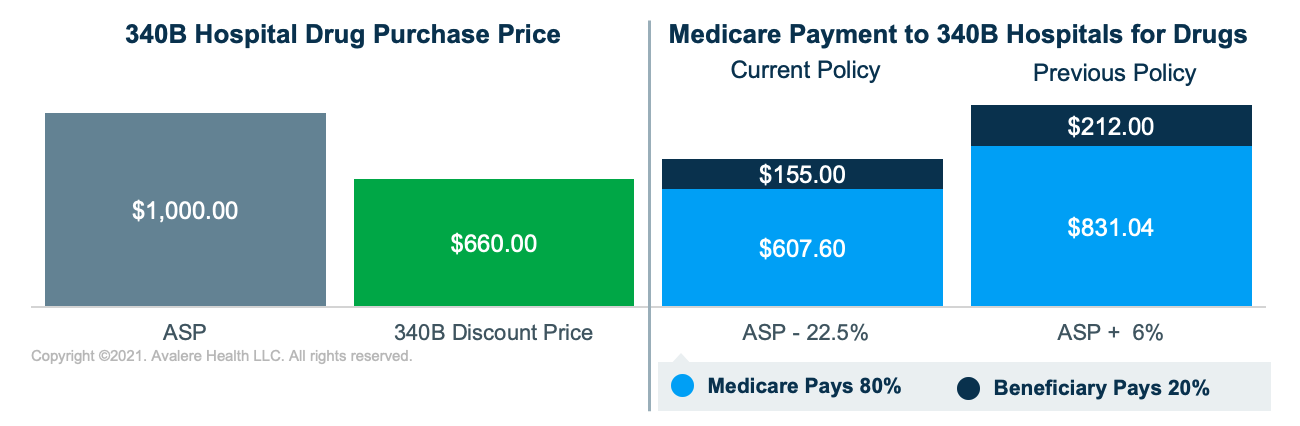This screenshot has width=1300, height=426.
Task: Select the $831.04 blue Medicare segment
Action: 1110,227
